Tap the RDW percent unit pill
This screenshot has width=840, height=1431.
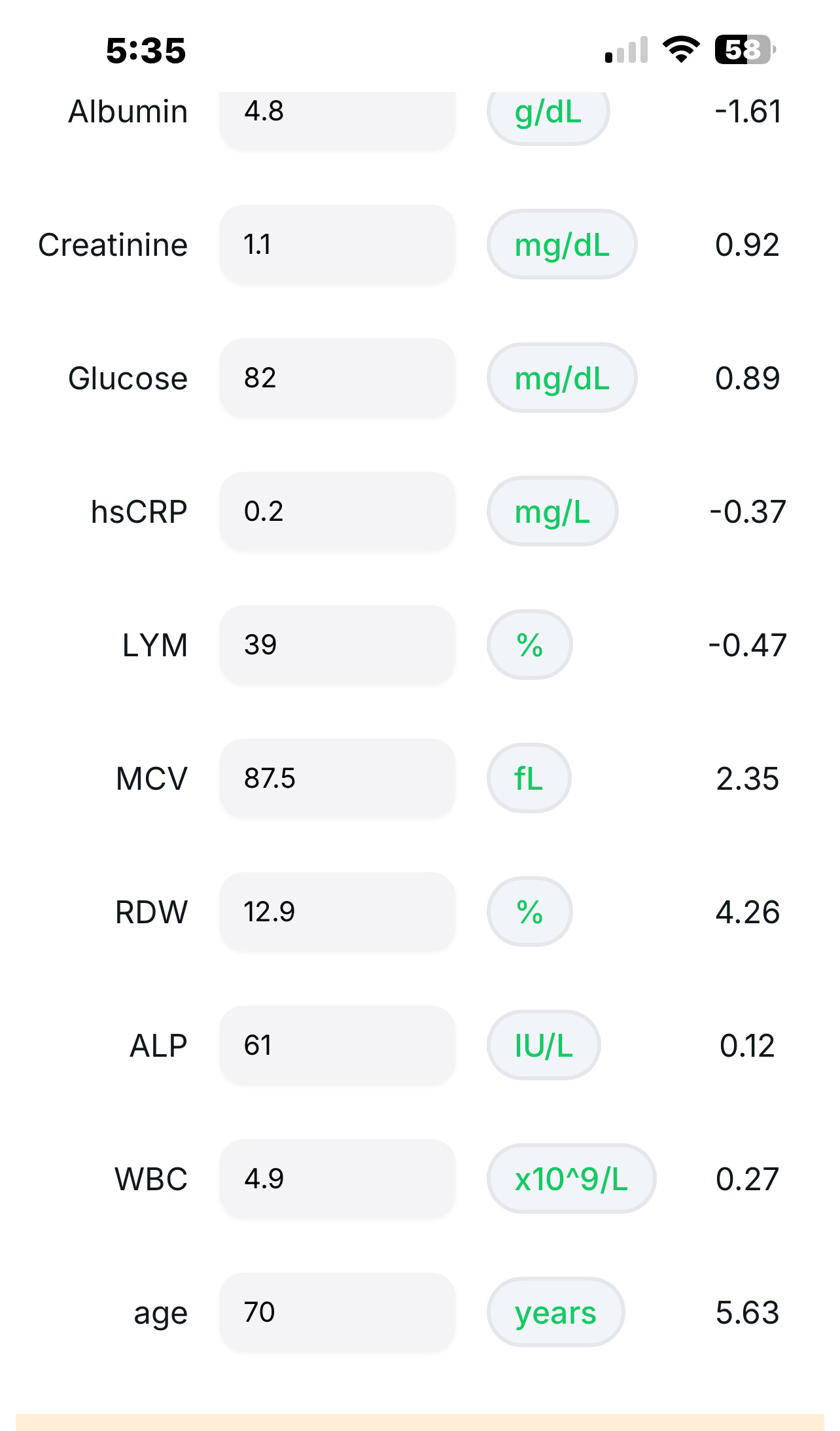tap(529, 912)
